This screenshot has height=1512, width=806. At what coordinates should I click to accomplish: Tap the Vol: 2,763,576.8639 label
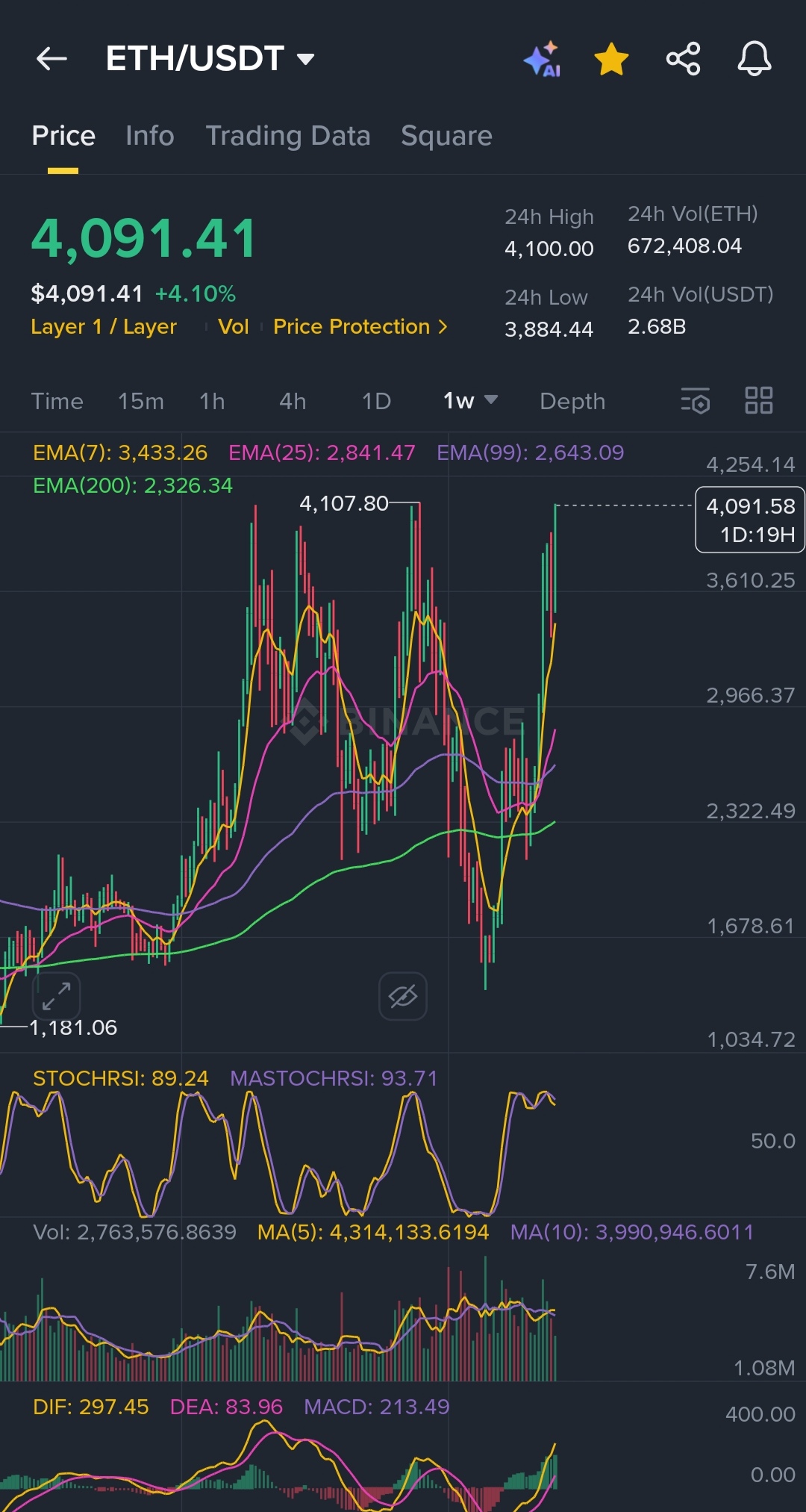134,1232
